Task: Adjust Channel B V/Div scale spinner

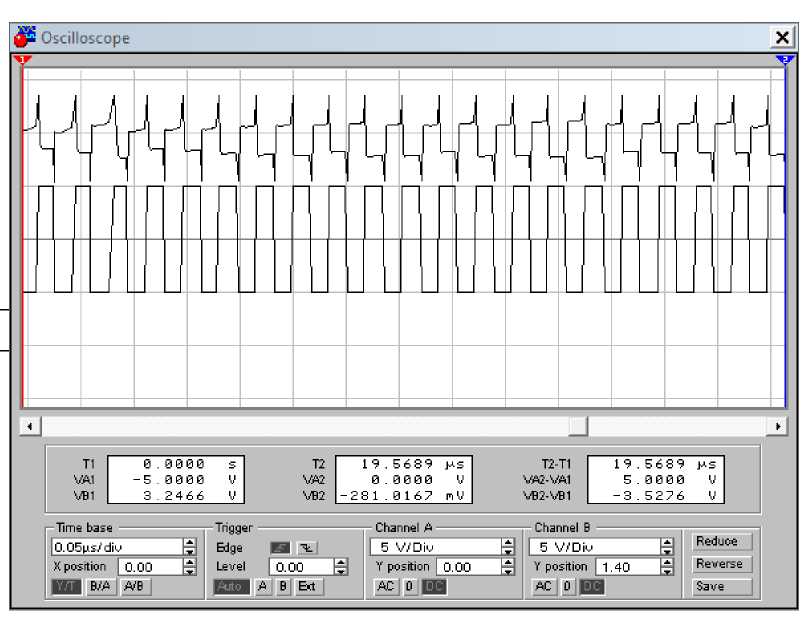Action: [x=667, y=548]
